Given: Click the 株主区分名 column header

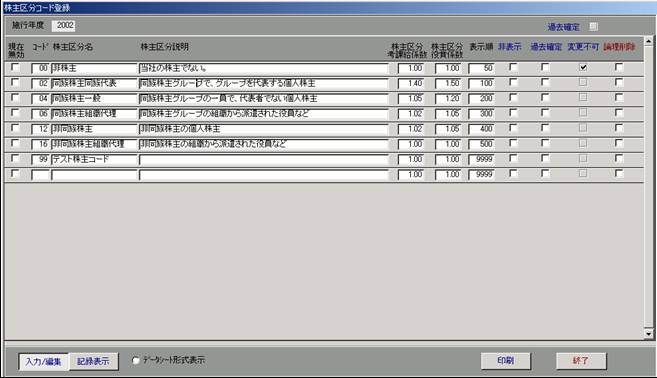Looking at the screenshot, I should 73,47.
